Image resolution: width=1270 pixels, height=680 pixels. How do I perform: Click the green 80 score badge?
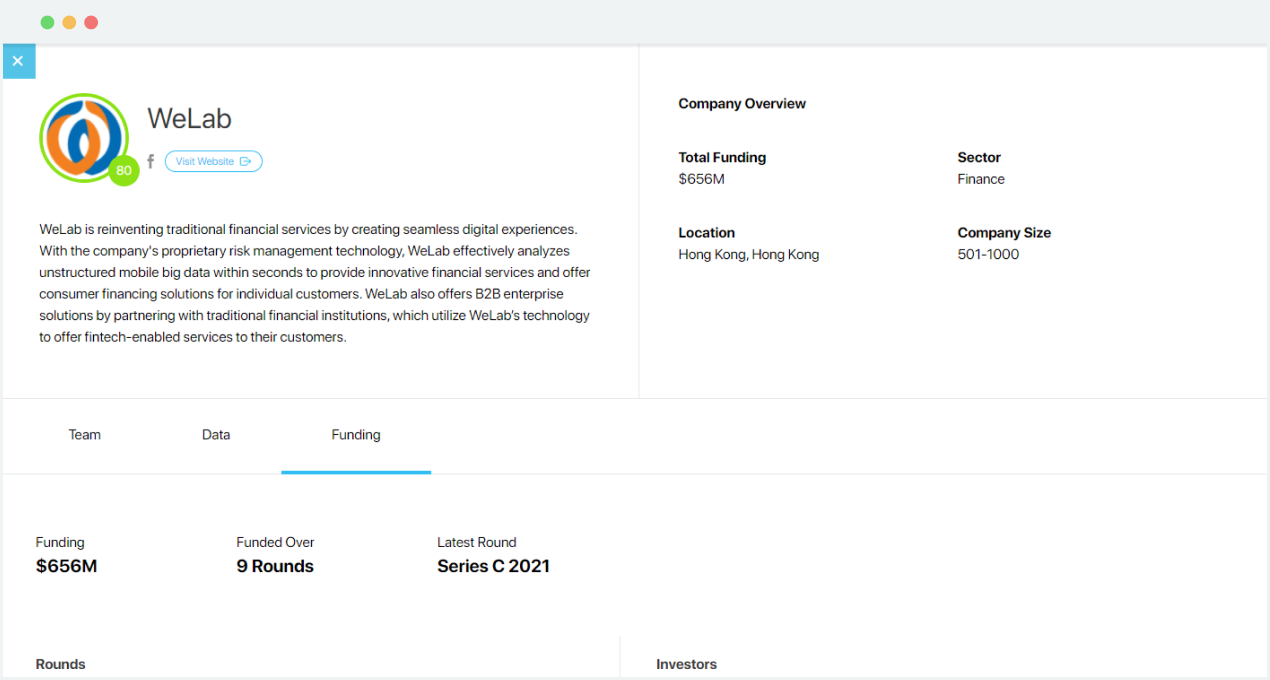(x=124, y=171)
